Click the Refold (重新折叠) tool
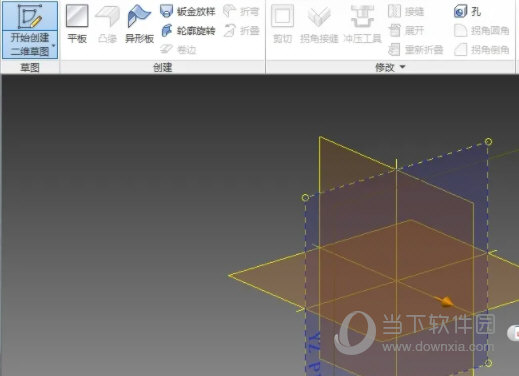This screenshot has width=519, height=376. [x=416, y=50]
